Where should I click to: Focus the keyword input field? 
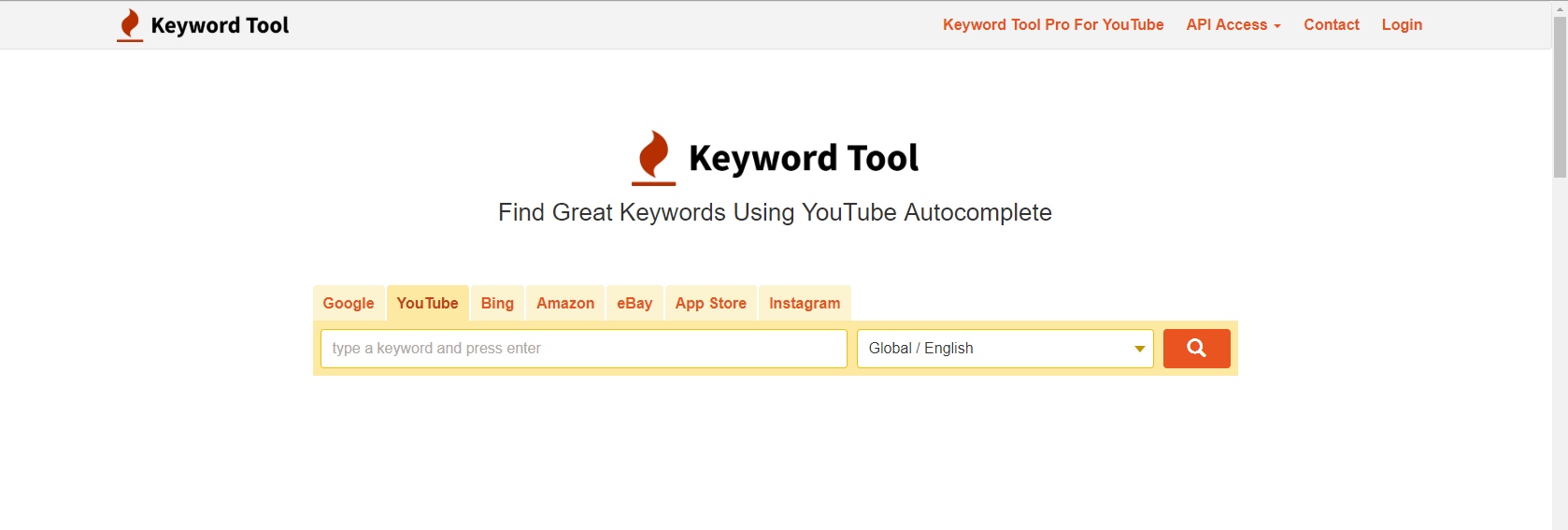coord(584,349)
